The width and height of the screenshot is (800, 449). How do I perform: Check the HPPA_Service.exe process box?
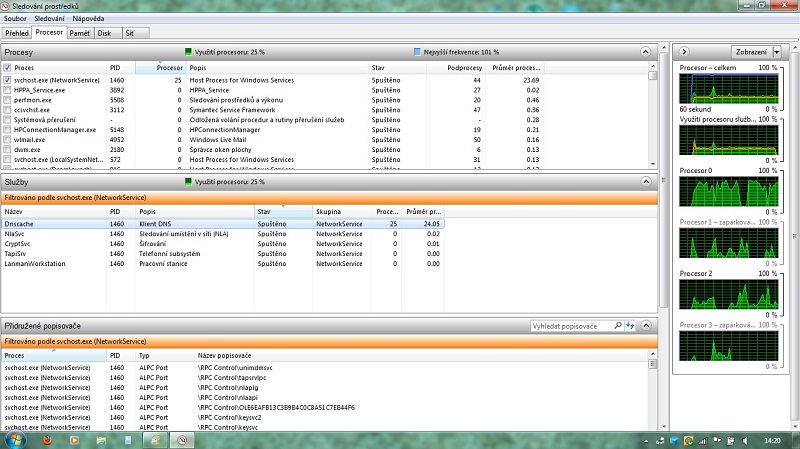[x=8, y=89]
